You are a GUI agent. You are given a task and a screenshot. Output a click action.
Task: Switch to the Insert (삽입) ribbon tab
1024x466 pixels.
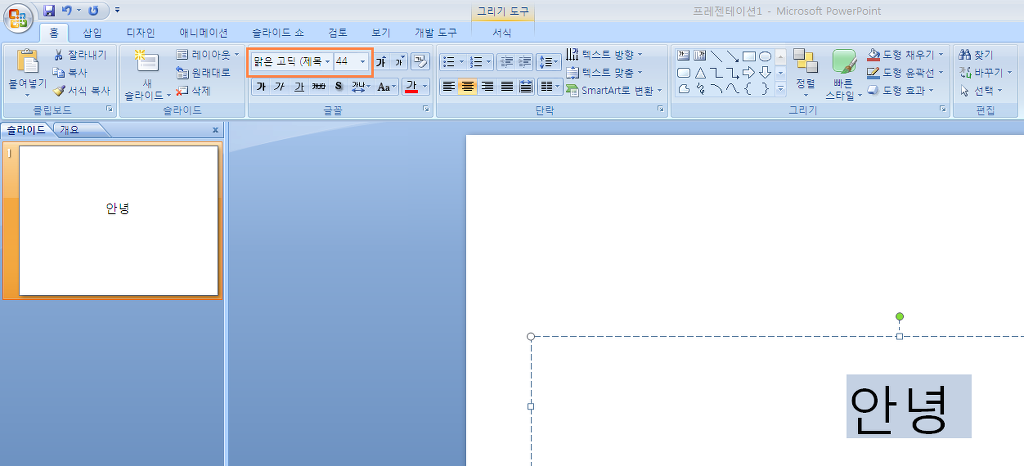(x=92, y=33)
